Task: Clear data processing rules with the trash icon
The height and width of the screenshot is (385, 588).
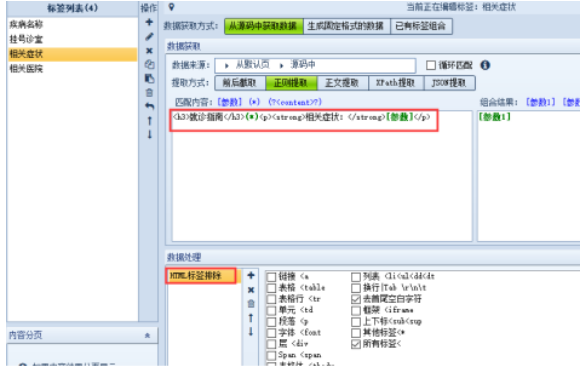Action: 251,304
